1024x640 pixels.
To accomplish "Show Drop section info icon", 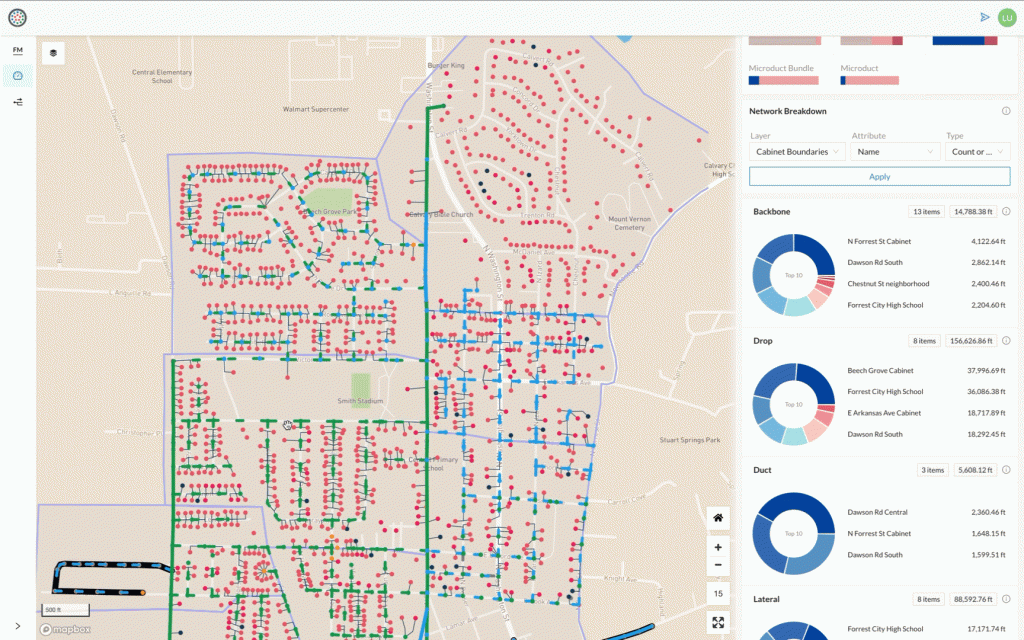I will [x=1006, y=341].
